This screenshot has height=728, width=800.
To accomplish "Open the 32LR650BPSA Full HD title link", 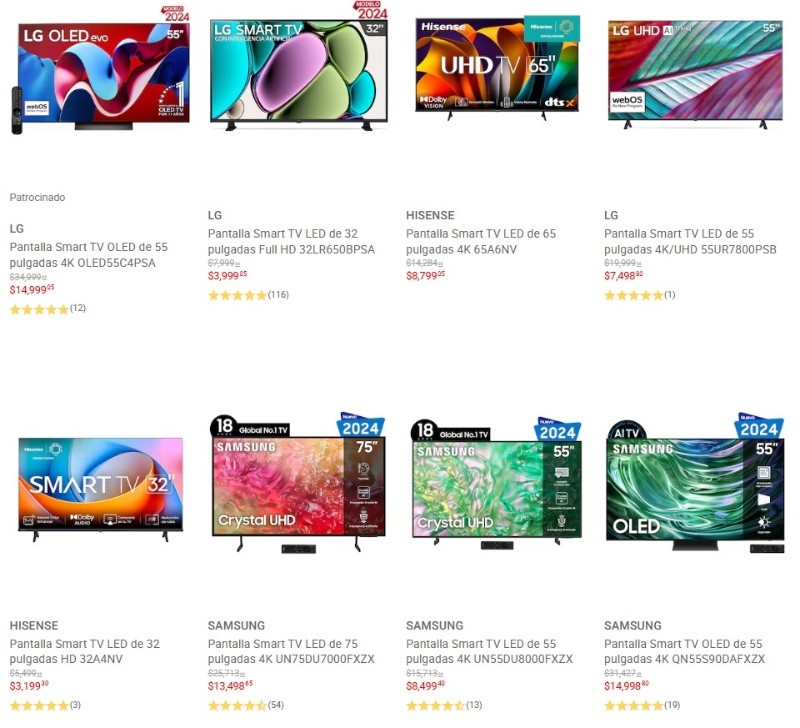I will coord(291,242).
